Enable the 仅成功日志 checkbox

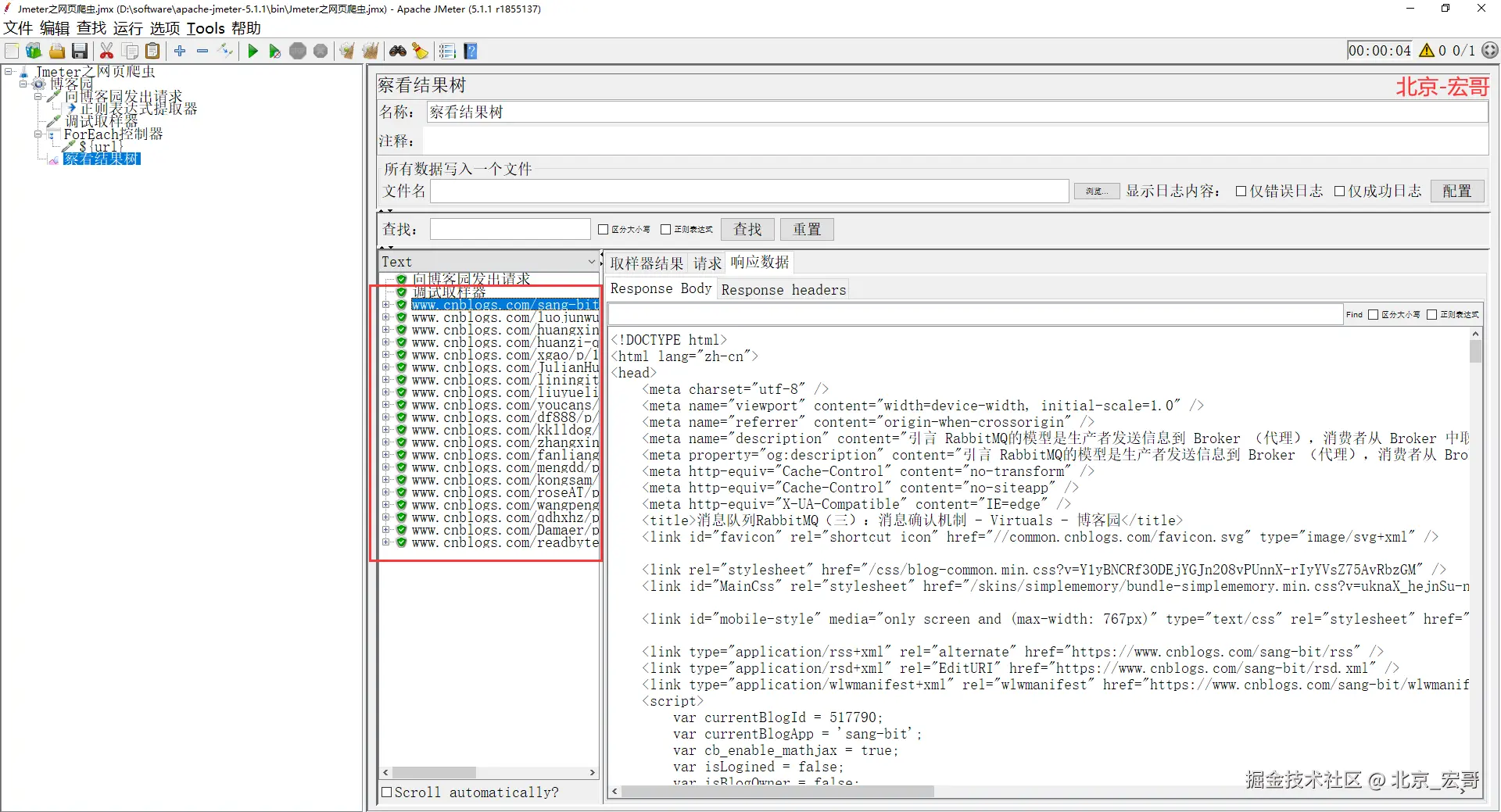[x=1339, y=191]
